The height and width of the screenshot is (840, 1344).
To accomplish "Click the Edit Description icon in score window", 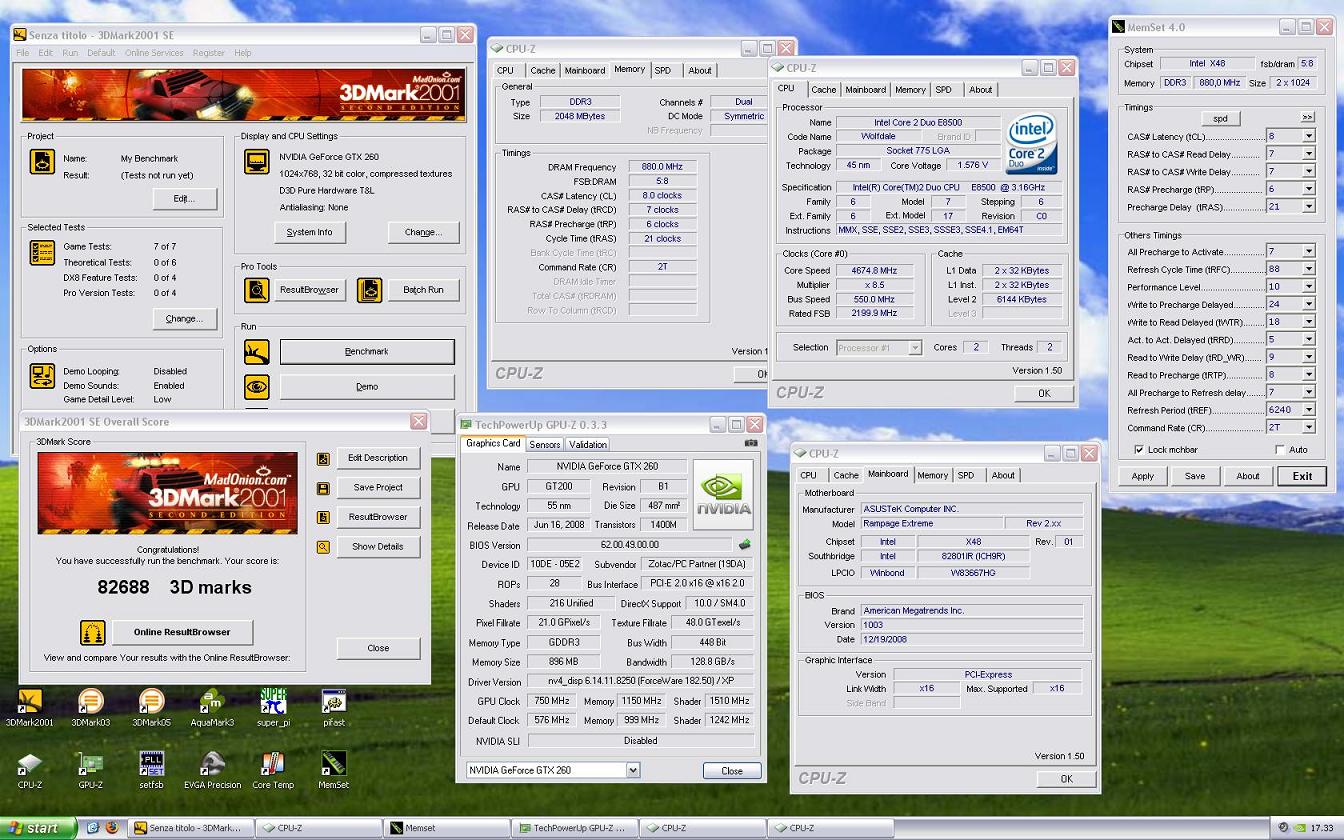I will [323, 459].
